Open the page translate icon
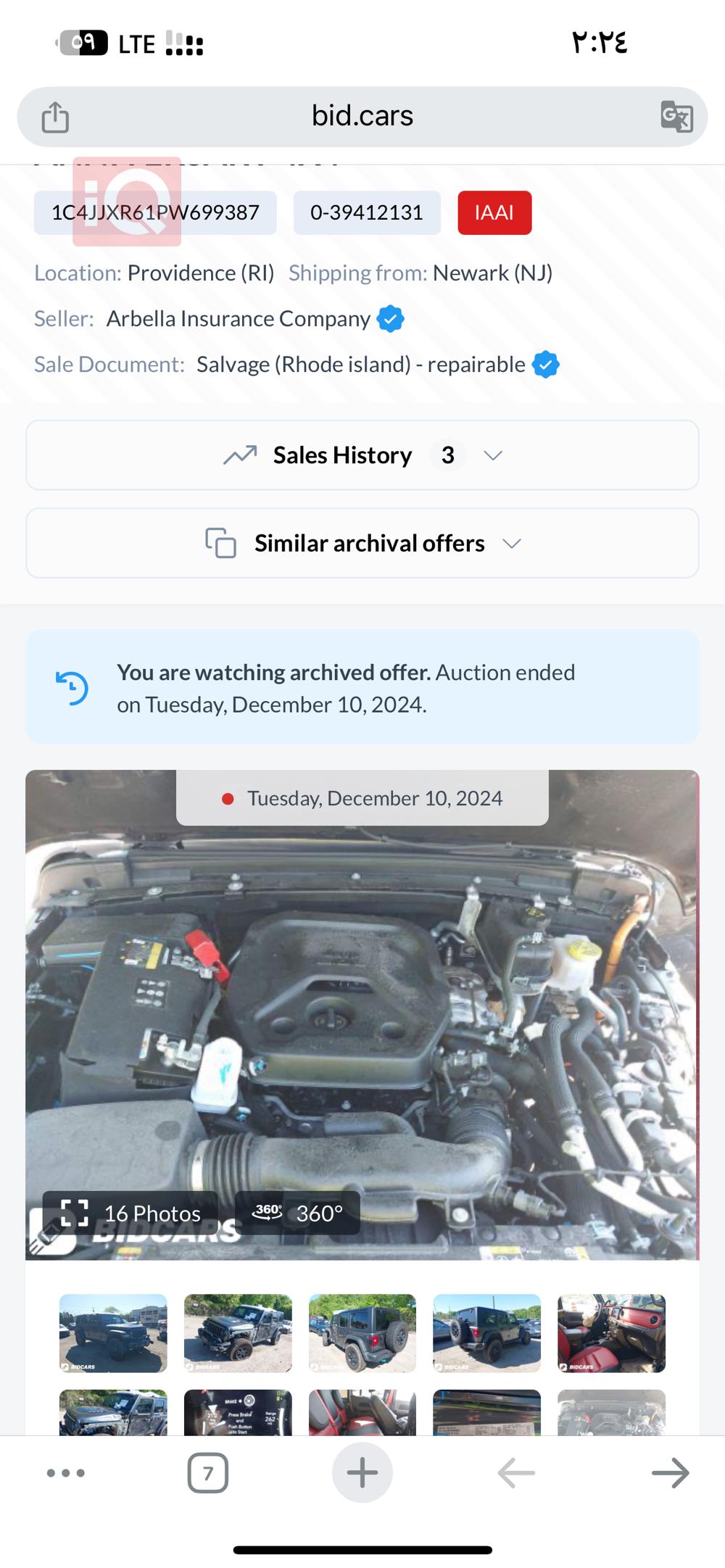The image size is (725, 1568). pyautogui.click(x=676, y=117)
